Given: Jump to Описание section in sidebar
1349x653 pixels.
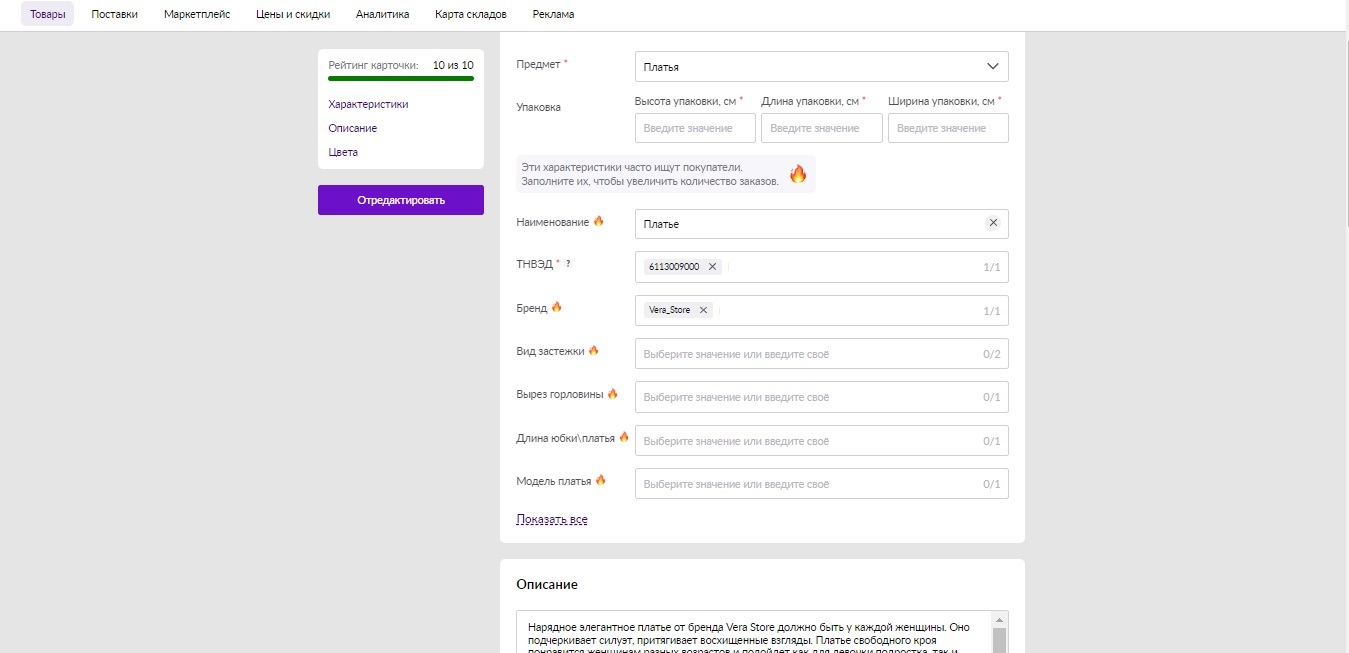Looking at the screenshot, I should (352, 128).
